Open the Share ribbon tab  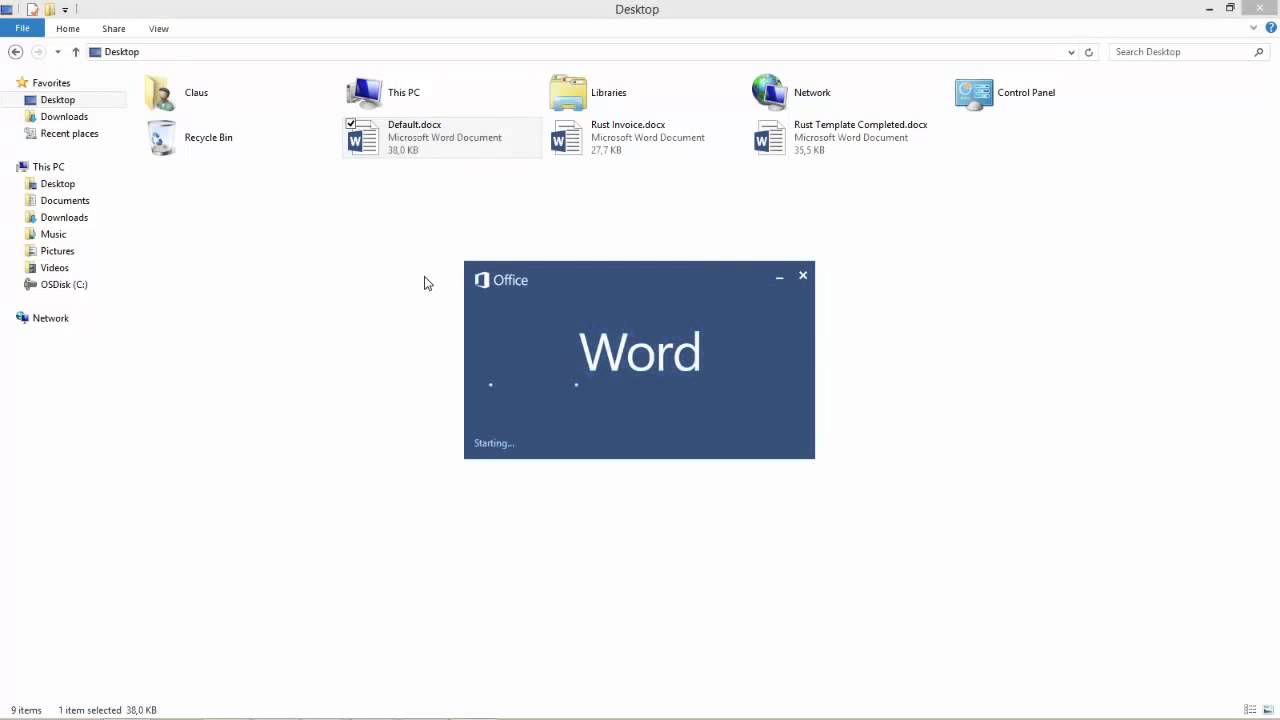(x=113, y=29)
